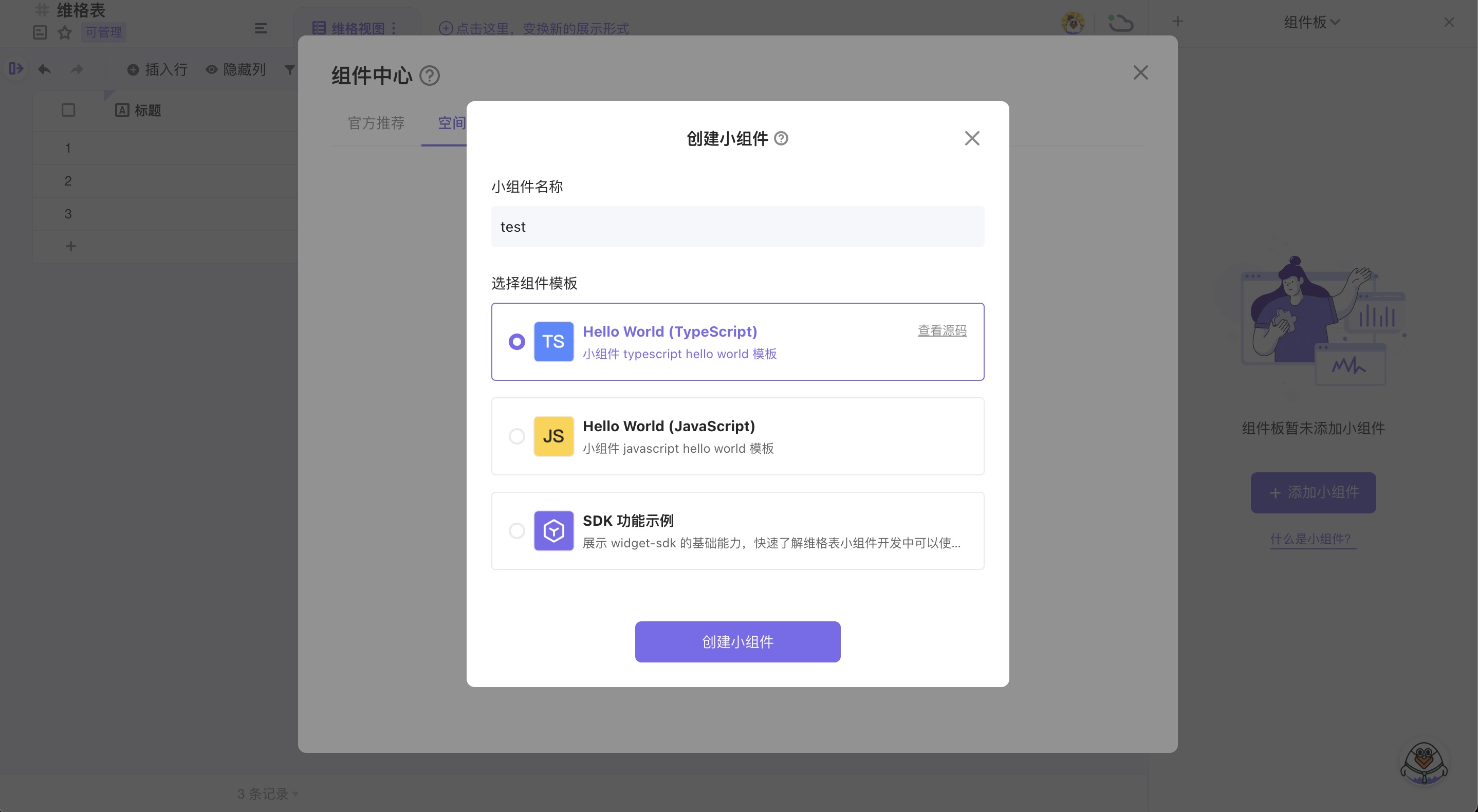Image resolution: width=1478 pixels, height=812 pixels.
Task: Open help icon beside 组件中心 title
Action: coord(429,75)
